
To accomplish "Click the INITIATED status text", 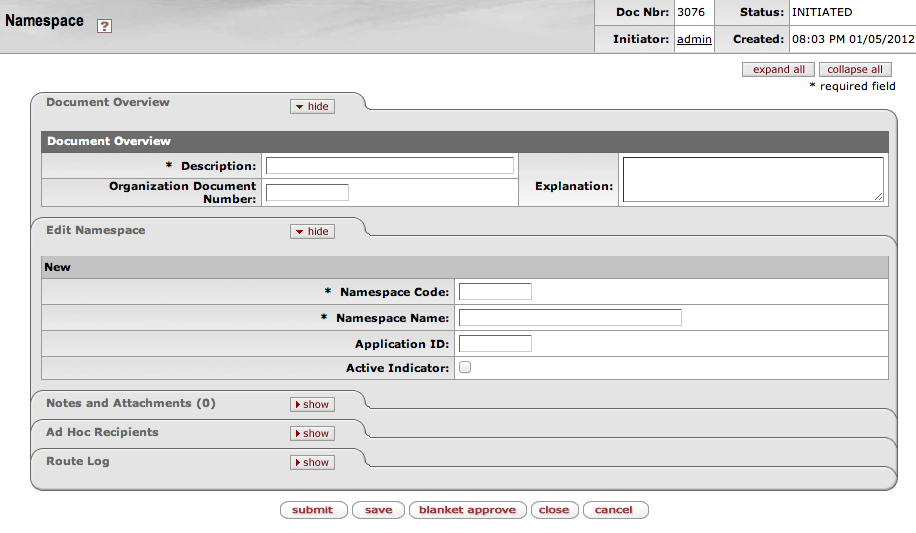I will click(x=822, y=12).
